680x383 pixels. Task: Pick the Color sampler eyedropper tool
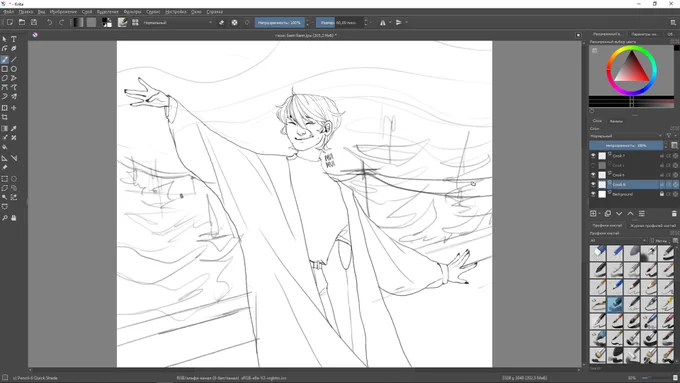(14, 128)
